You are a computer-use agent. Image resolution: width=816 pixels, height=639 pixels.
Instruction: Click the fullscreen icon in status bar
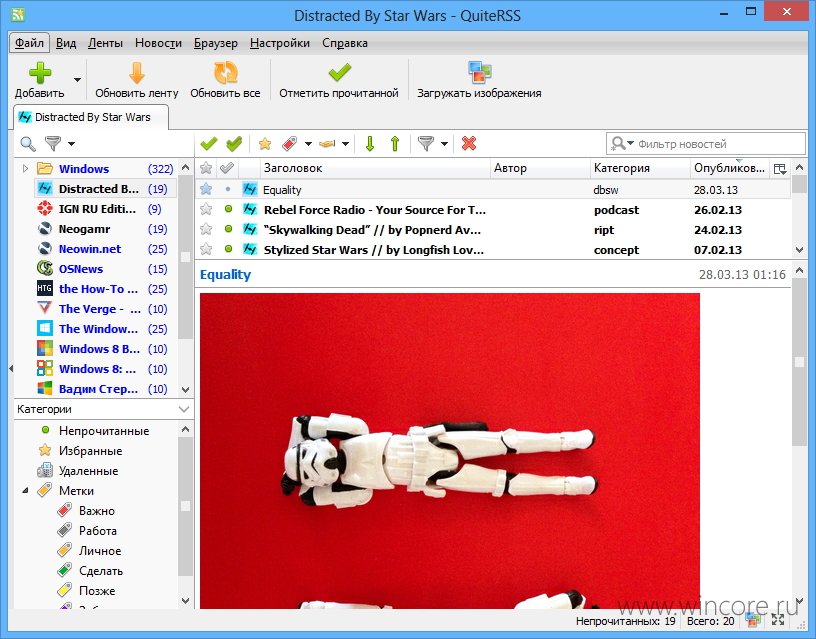778,619
